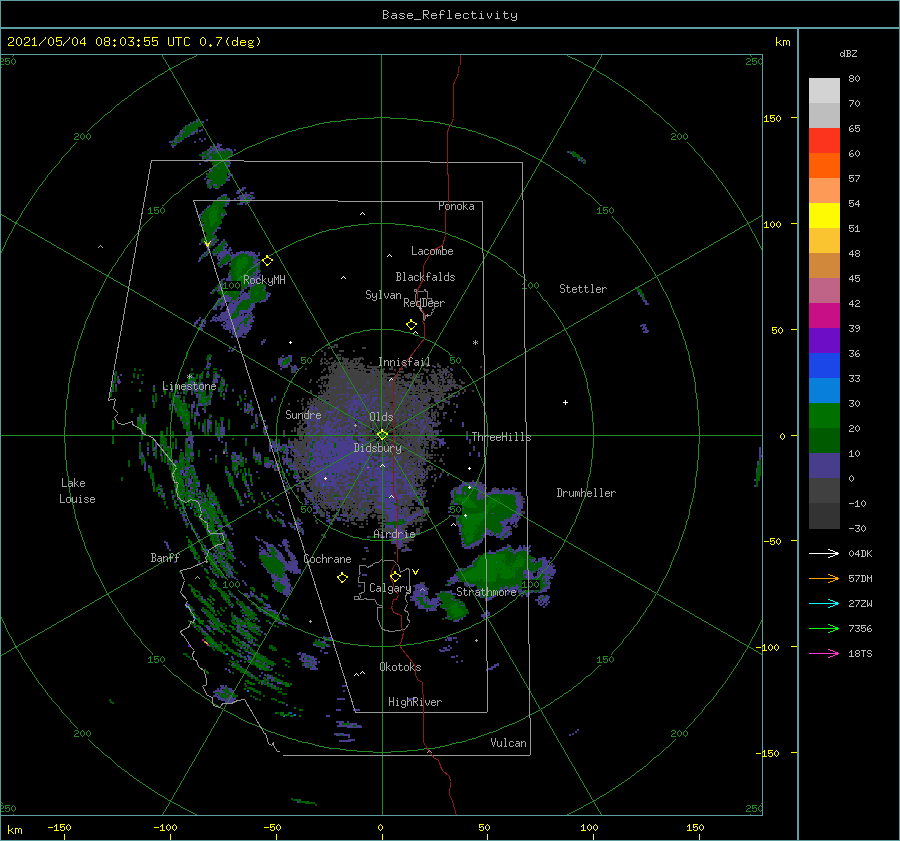Click the Sylvan label
900x841 pixels.
point(383,295)
